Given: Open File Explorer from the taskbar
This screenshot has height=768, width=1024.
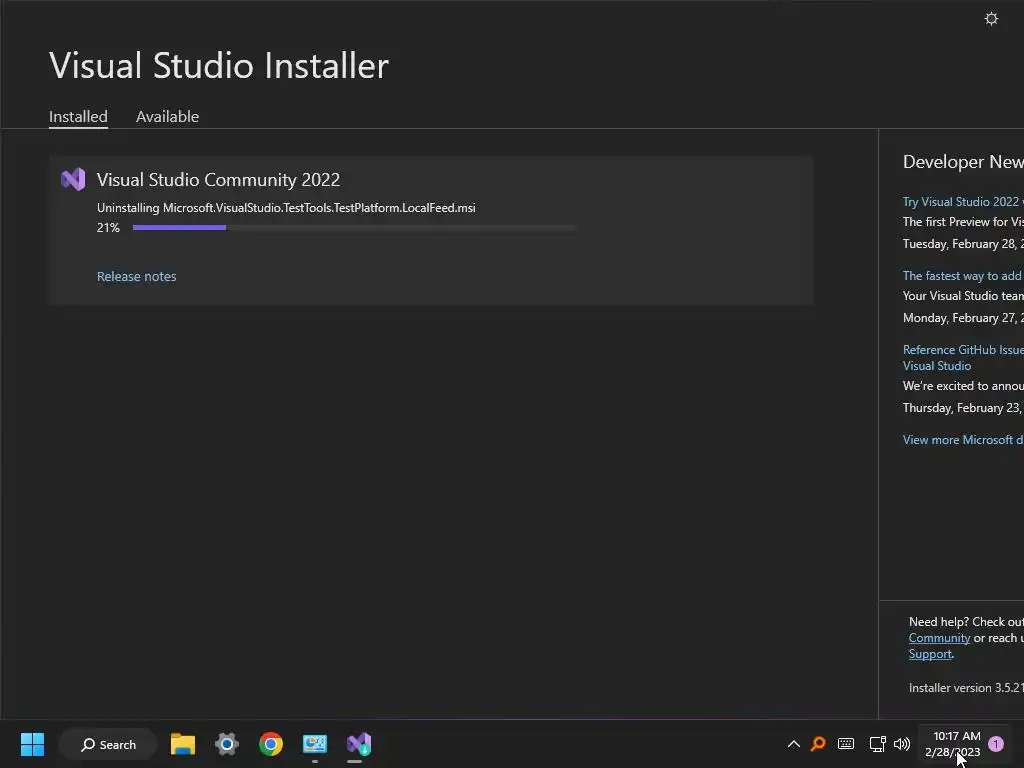Looking at the screenshot, I should pyautogui.click(x=183, y=744).
